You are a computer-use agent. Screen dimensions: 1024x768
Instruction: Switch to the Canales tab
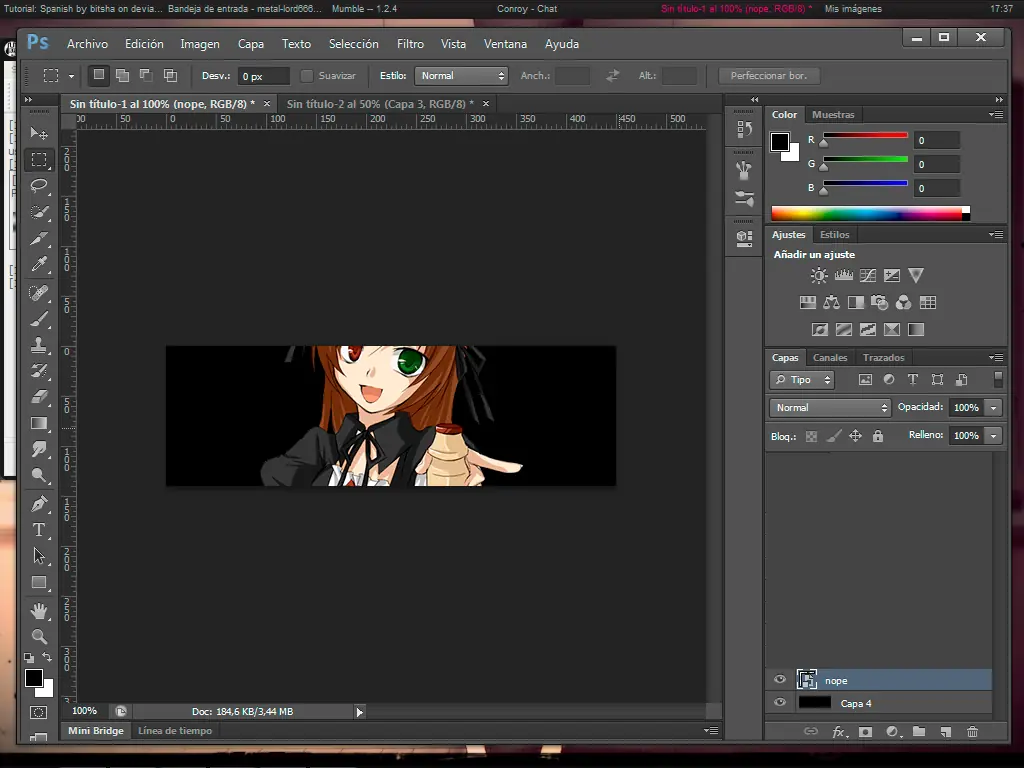pos(830,357)
